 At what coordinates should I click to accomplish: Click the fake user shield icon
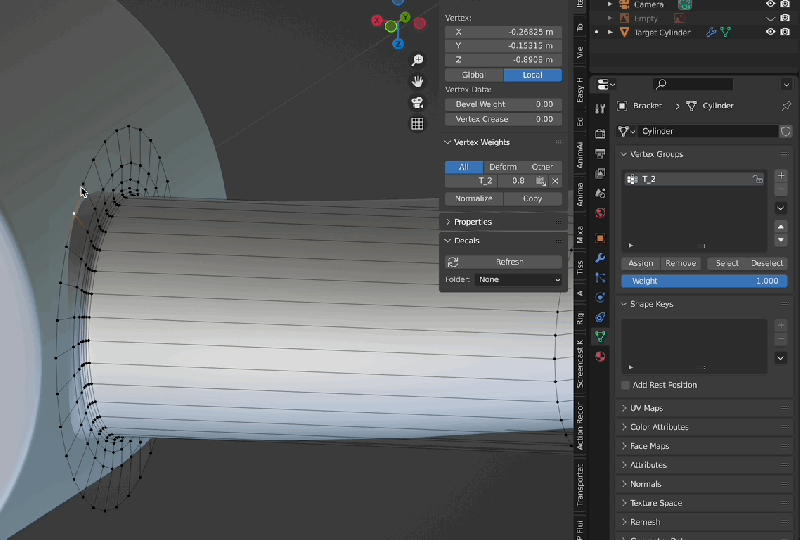coord(786,131)
